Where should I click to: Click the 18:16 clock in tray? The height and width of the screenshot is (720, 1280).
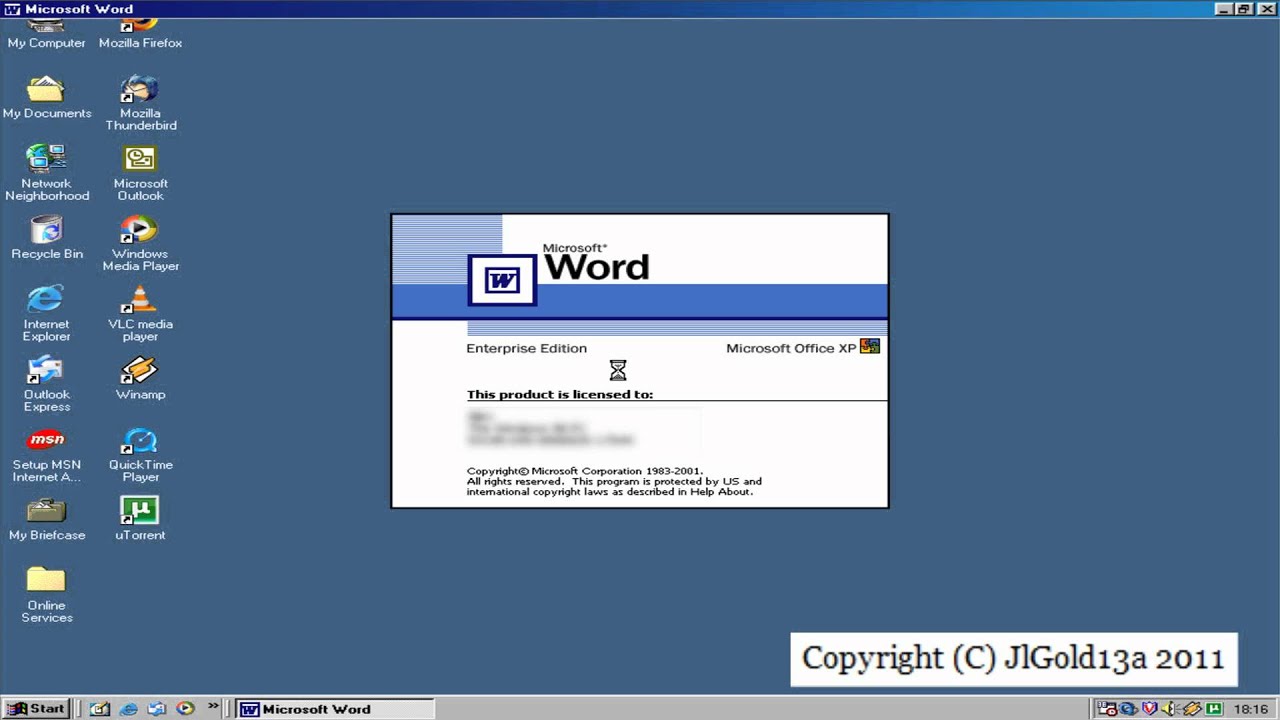point(1251,709)
